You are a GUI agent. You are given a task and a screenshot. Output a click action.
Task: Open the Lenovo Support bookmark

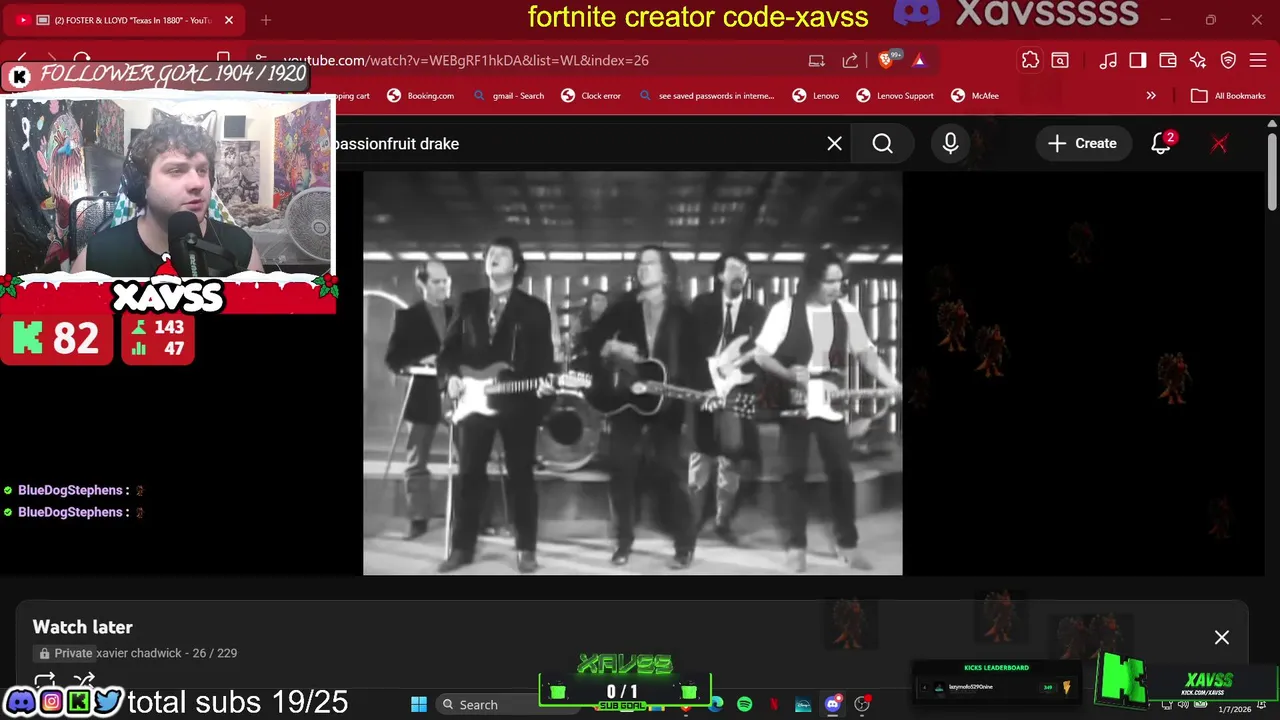coord(895,96)
